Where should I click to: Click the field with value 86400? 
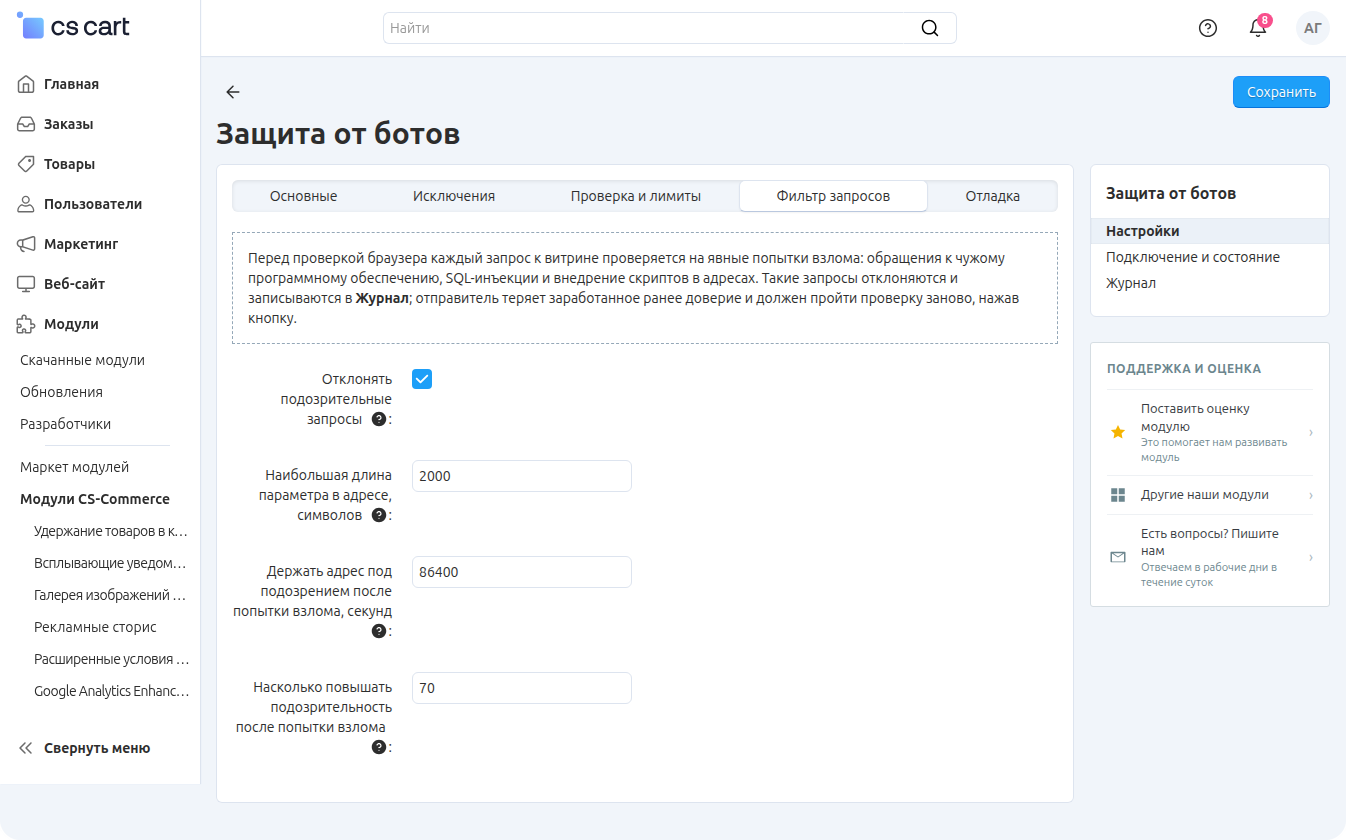point(522,572)
